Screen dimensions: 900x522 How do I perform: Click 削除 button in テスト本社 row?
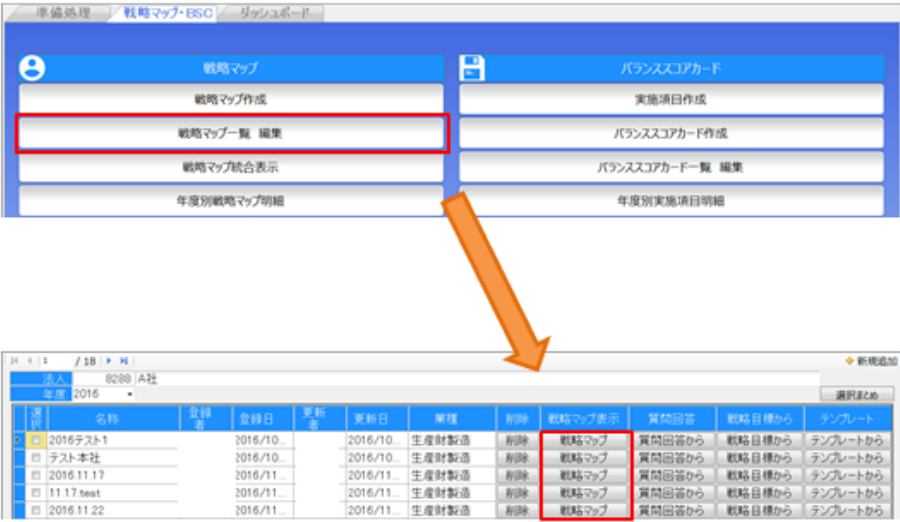pyautogui.click(x=515, y=457)
